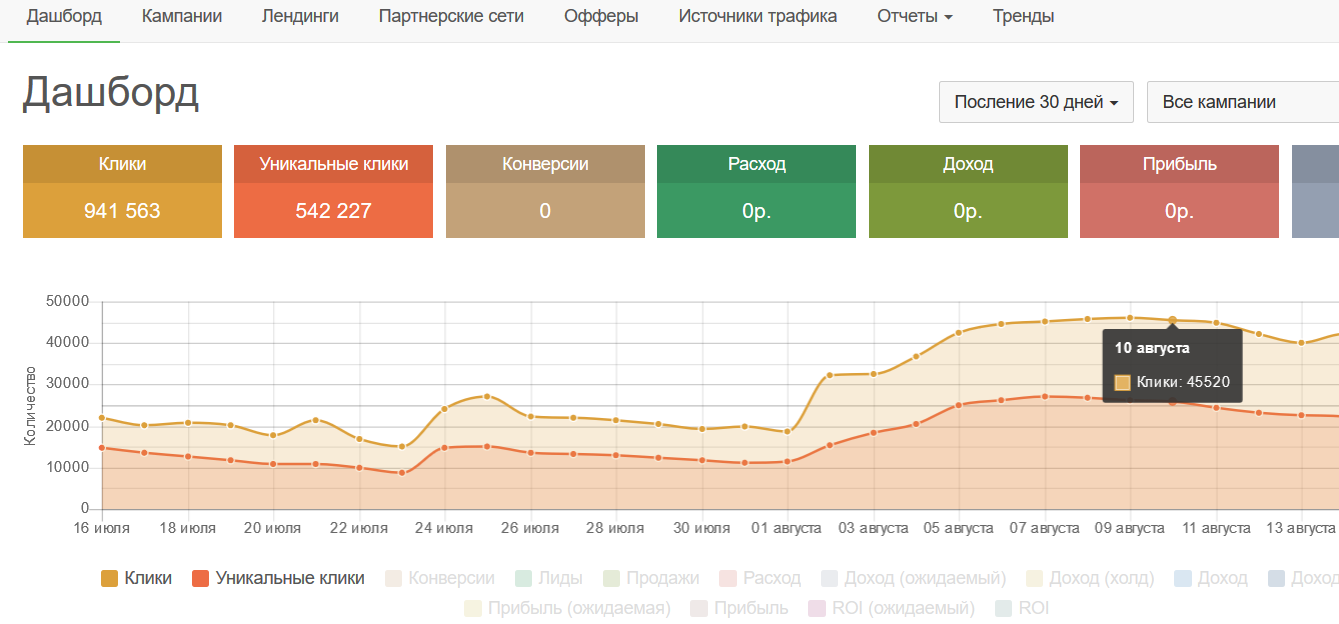The height and width of the screenshot is (624, 1339).
Task: Enable the Лиды series in the legend
Action: click(549, 578)
